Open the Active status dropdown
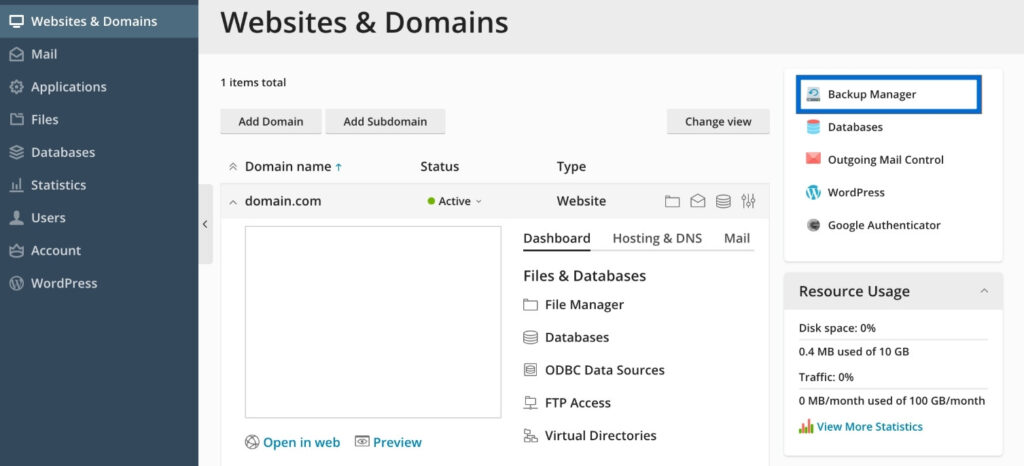The image size is (1024, 466). 455,201
